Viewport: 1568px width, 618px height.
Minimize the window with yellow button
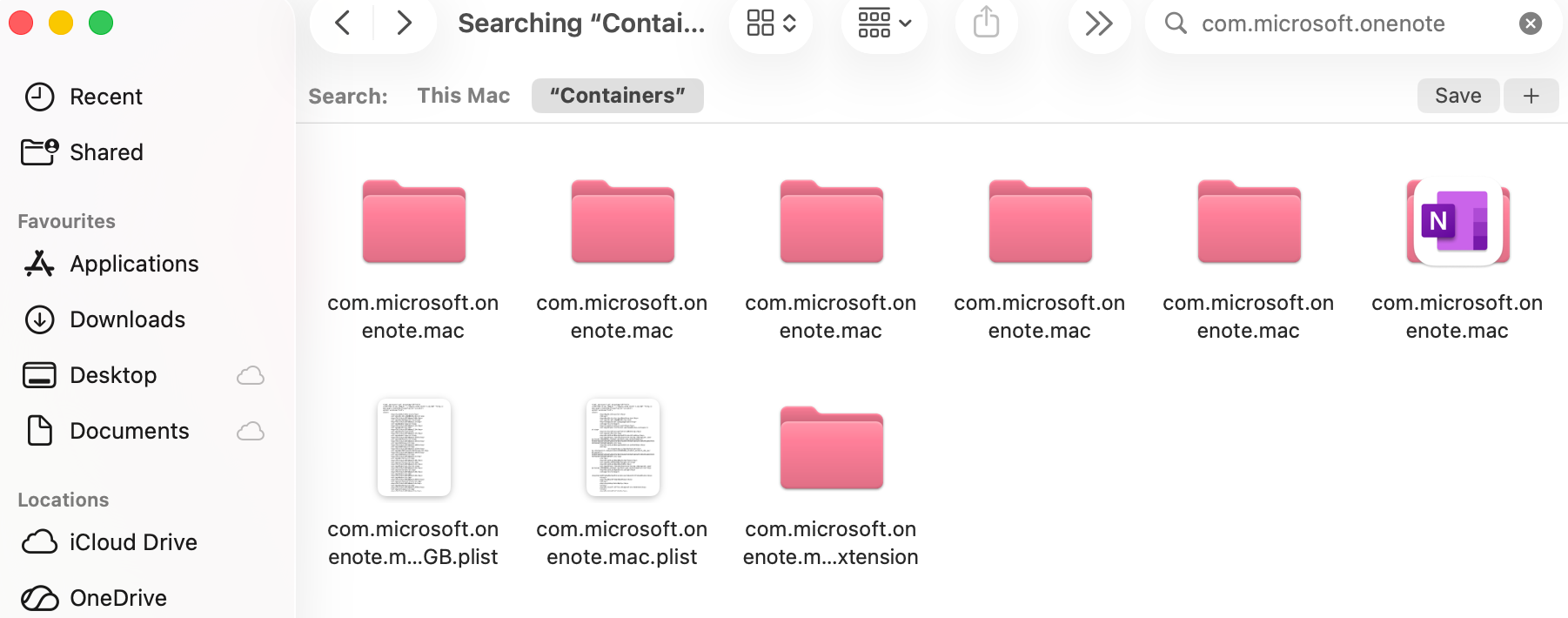point(61,23)
